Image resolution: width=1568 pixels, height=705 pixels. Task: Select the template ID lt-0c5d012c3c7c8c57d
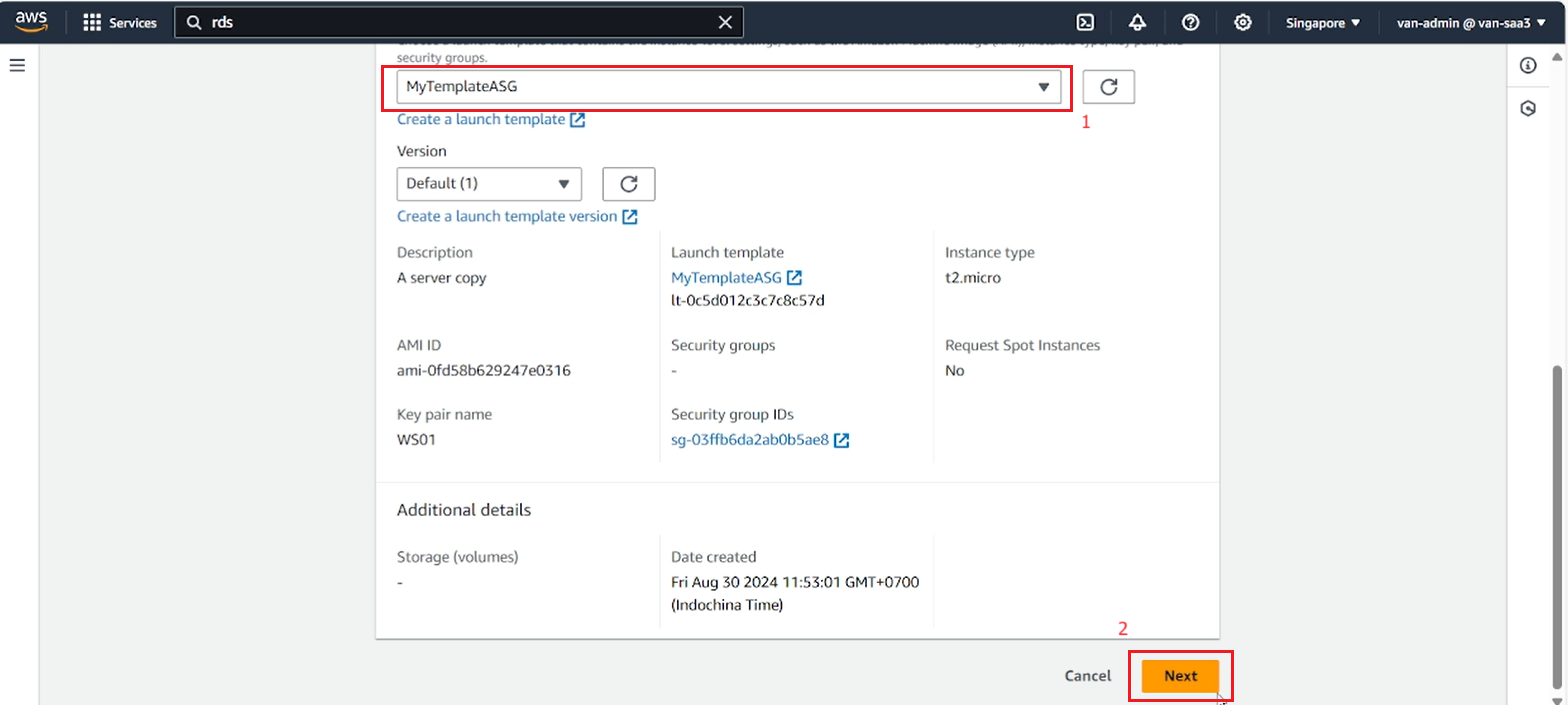(x=747, y=300)
